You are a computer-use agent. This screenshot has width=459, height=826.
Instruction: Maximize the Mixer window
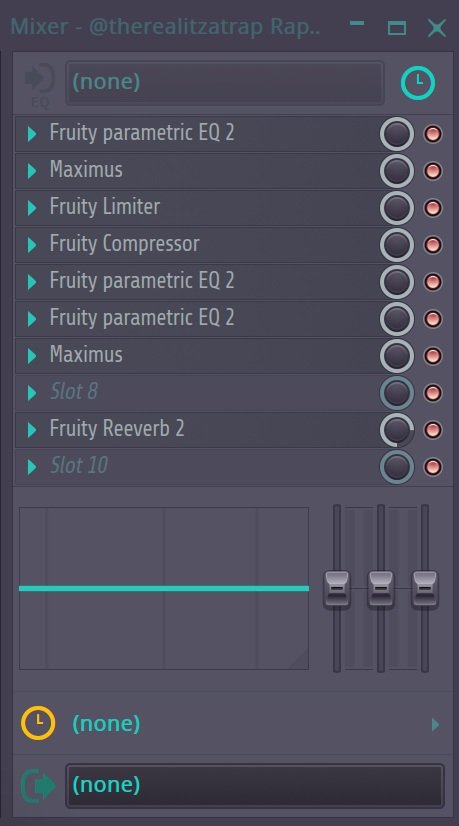397,27
